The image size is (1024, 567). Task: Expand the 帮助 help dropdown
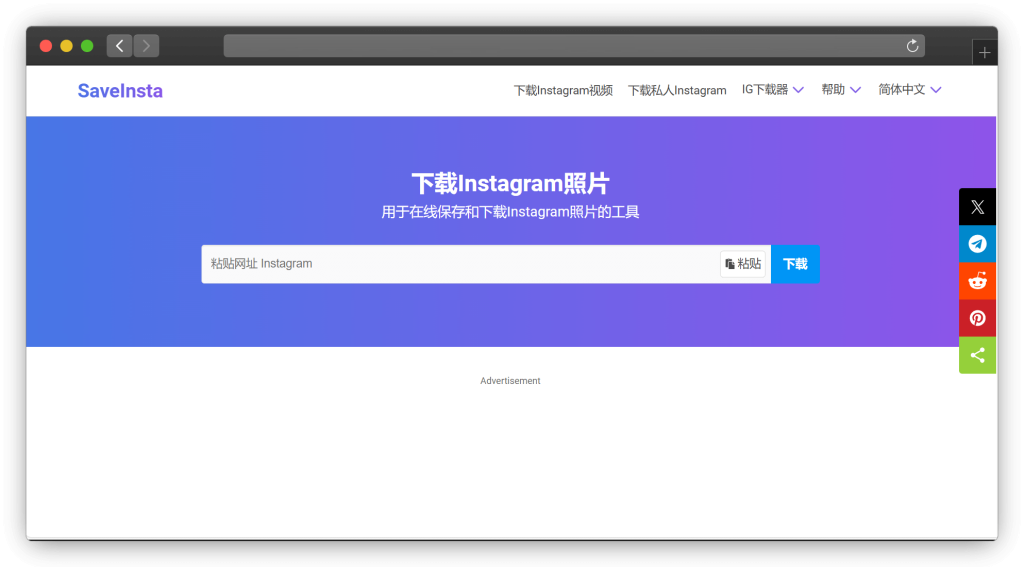coord(840,89)
